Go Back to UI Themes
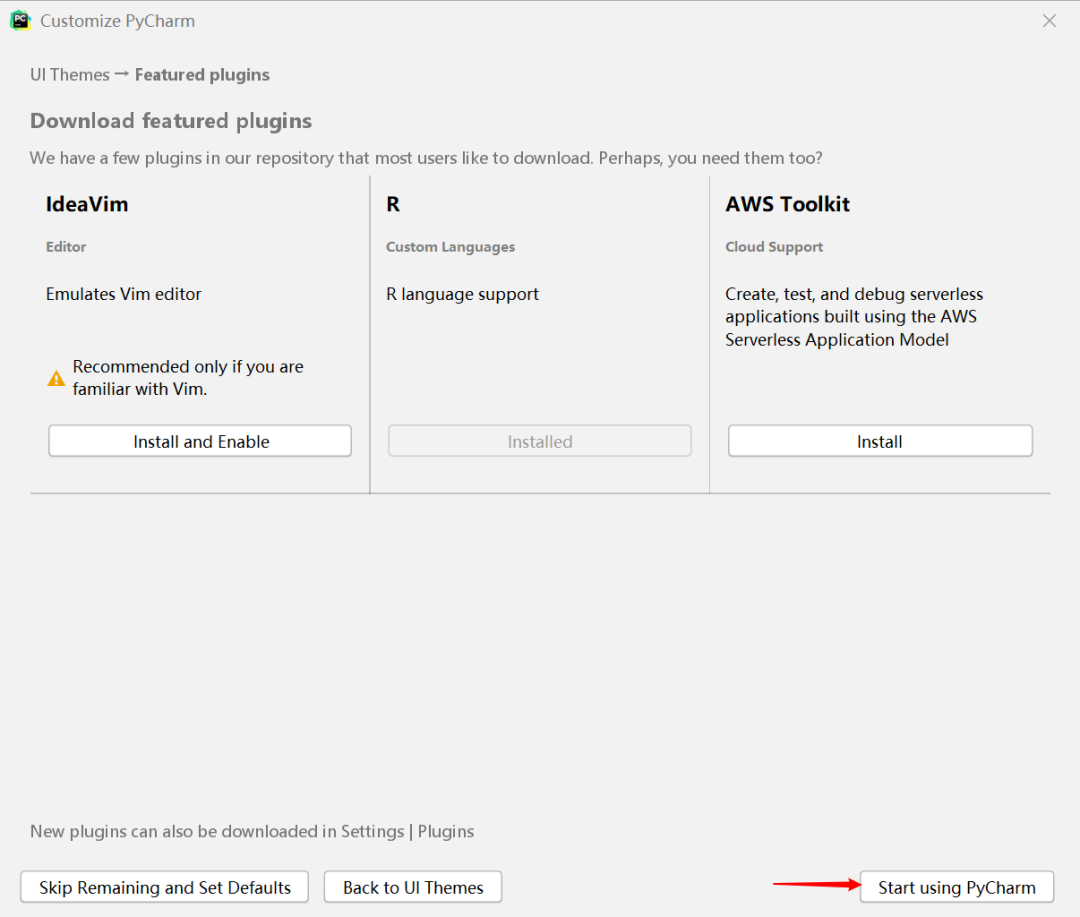Screen dimensions: 1080x917 pos(413,887)
